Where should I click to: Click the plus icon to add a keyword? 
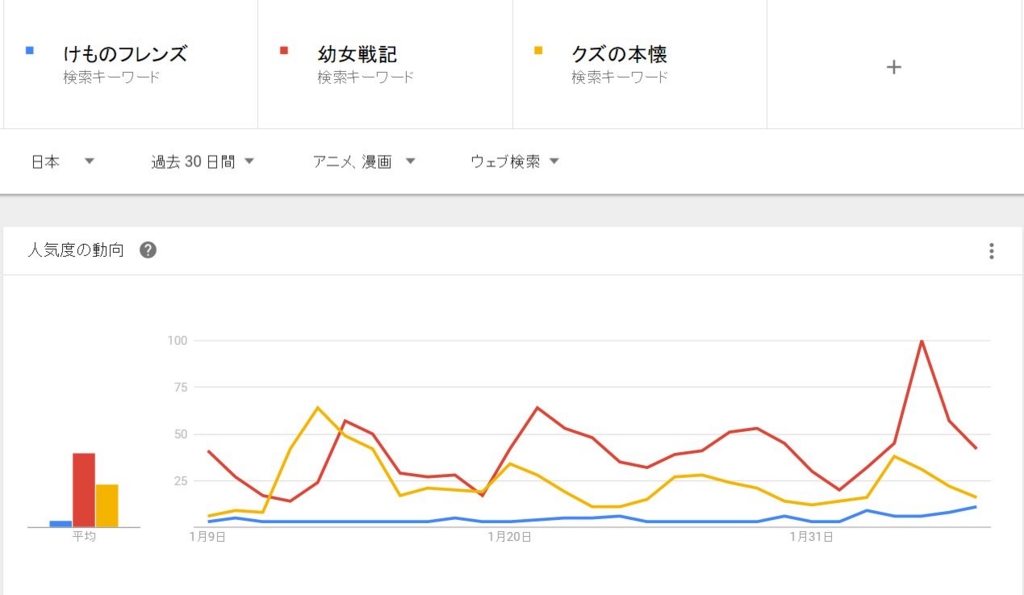point(893,67)
